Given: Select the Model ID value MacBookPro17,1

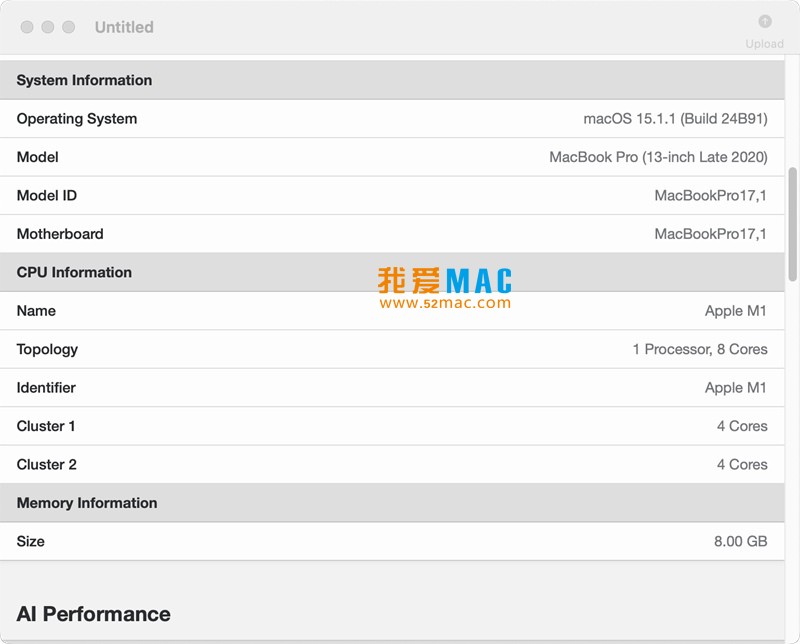Looking at the screenshot, I should pos(711,195).
